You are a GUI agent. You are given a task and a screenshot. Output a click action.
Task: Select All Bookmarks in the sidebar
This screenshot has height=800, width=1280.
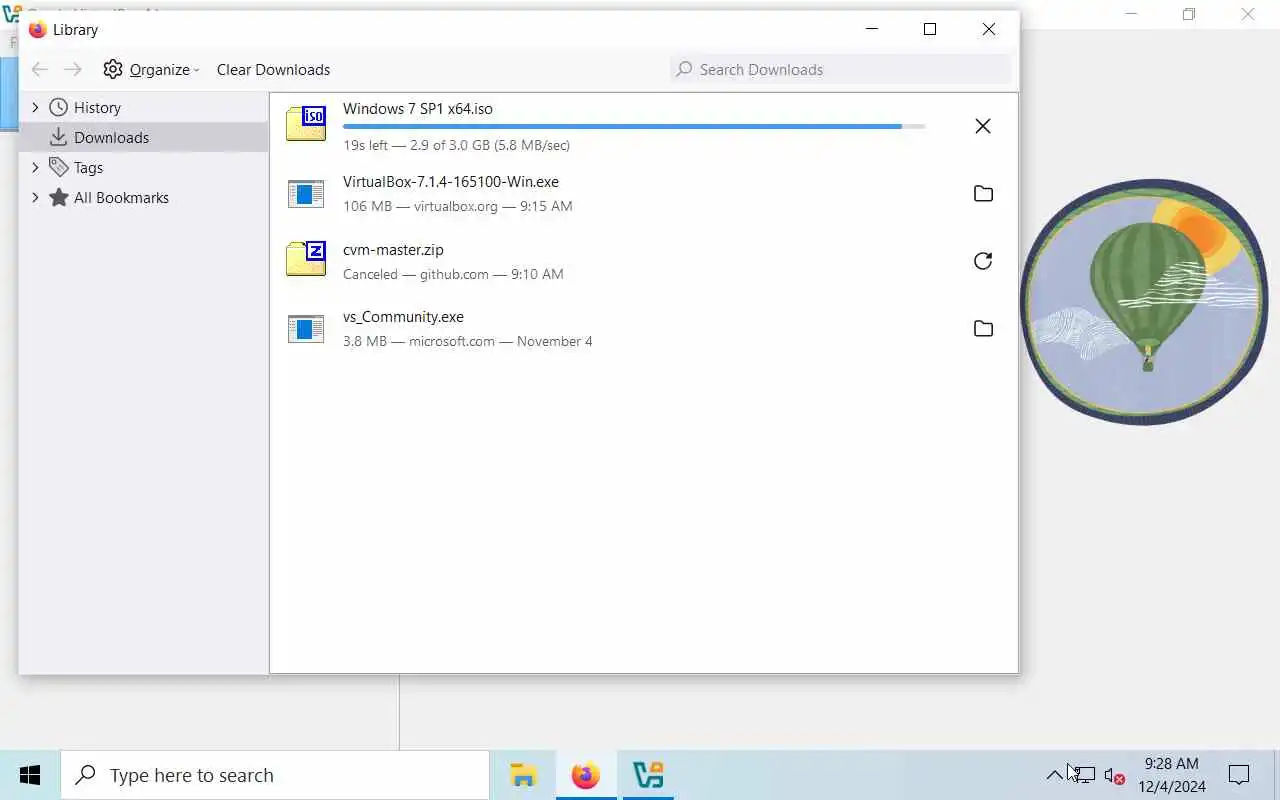coord(144,197)
